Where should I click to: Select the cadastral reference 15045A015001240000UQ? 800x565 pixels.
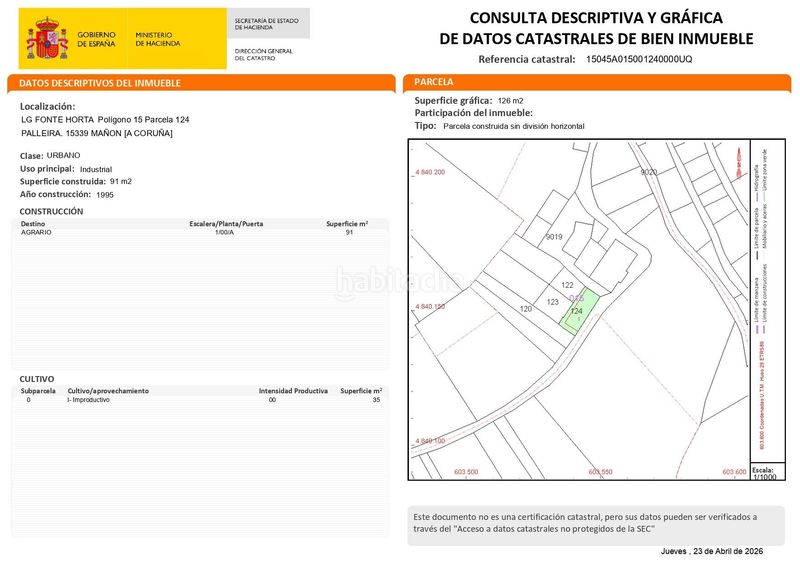pyautogui.click(x=639, y=59)
